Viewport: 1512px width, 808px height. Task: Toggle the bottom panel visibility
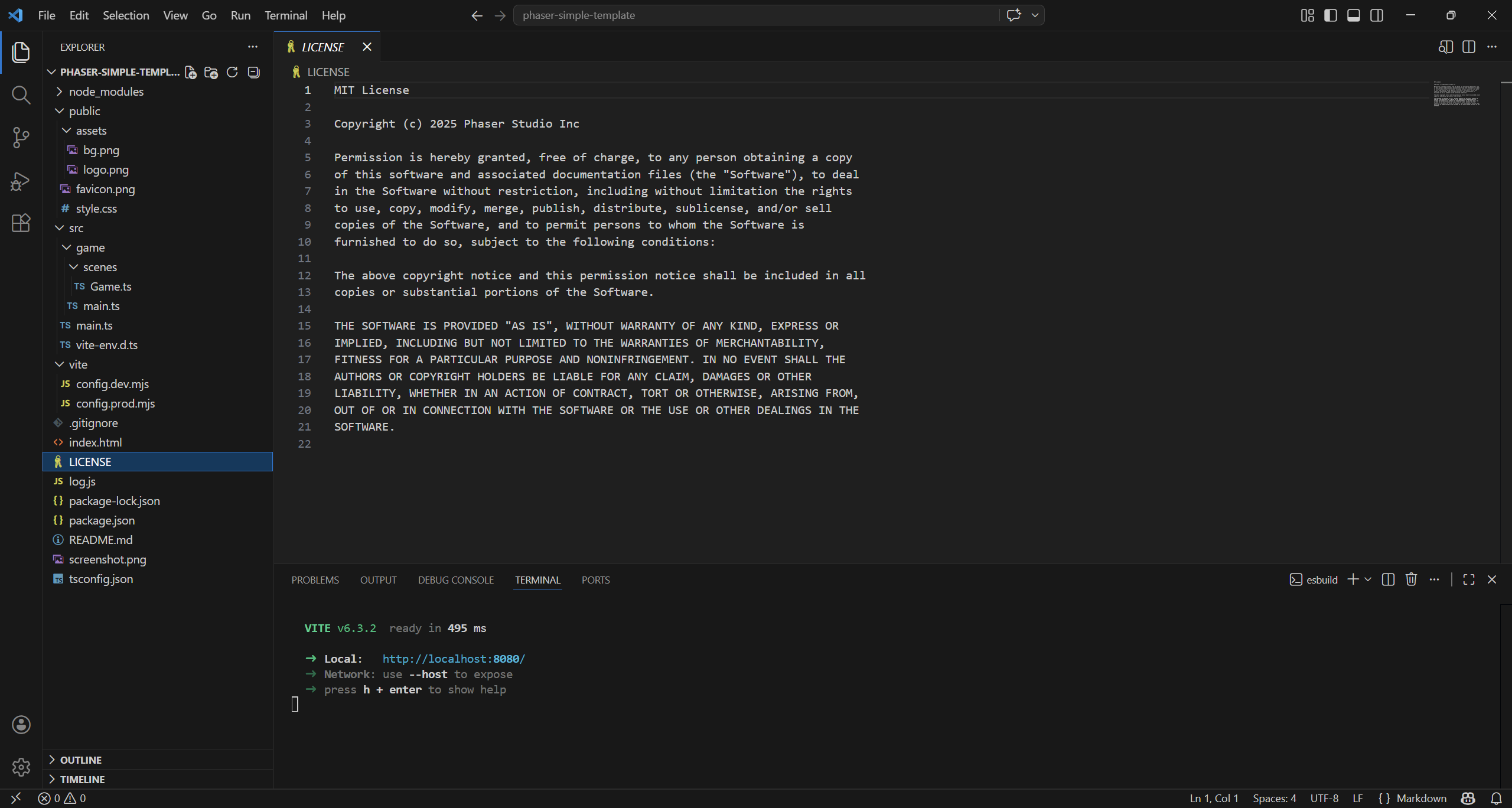pos(1354,15)
